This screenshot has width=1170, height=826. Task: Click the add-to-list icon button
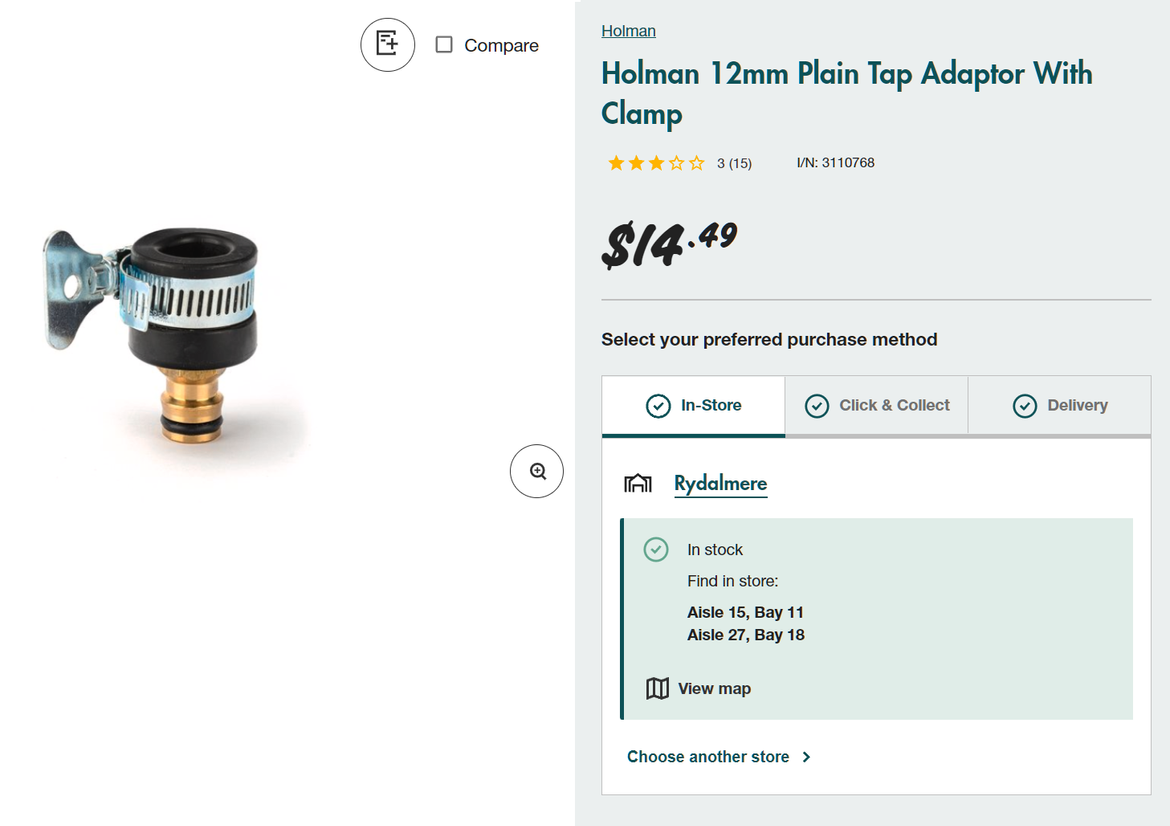pyautogui.click(x=387, y=45)
